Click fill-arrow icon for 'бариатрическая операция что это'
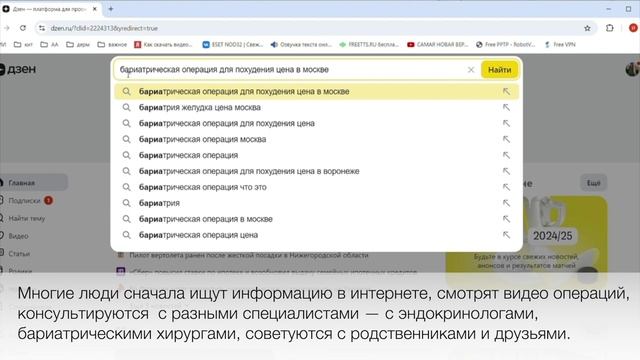 click(506, 187)
